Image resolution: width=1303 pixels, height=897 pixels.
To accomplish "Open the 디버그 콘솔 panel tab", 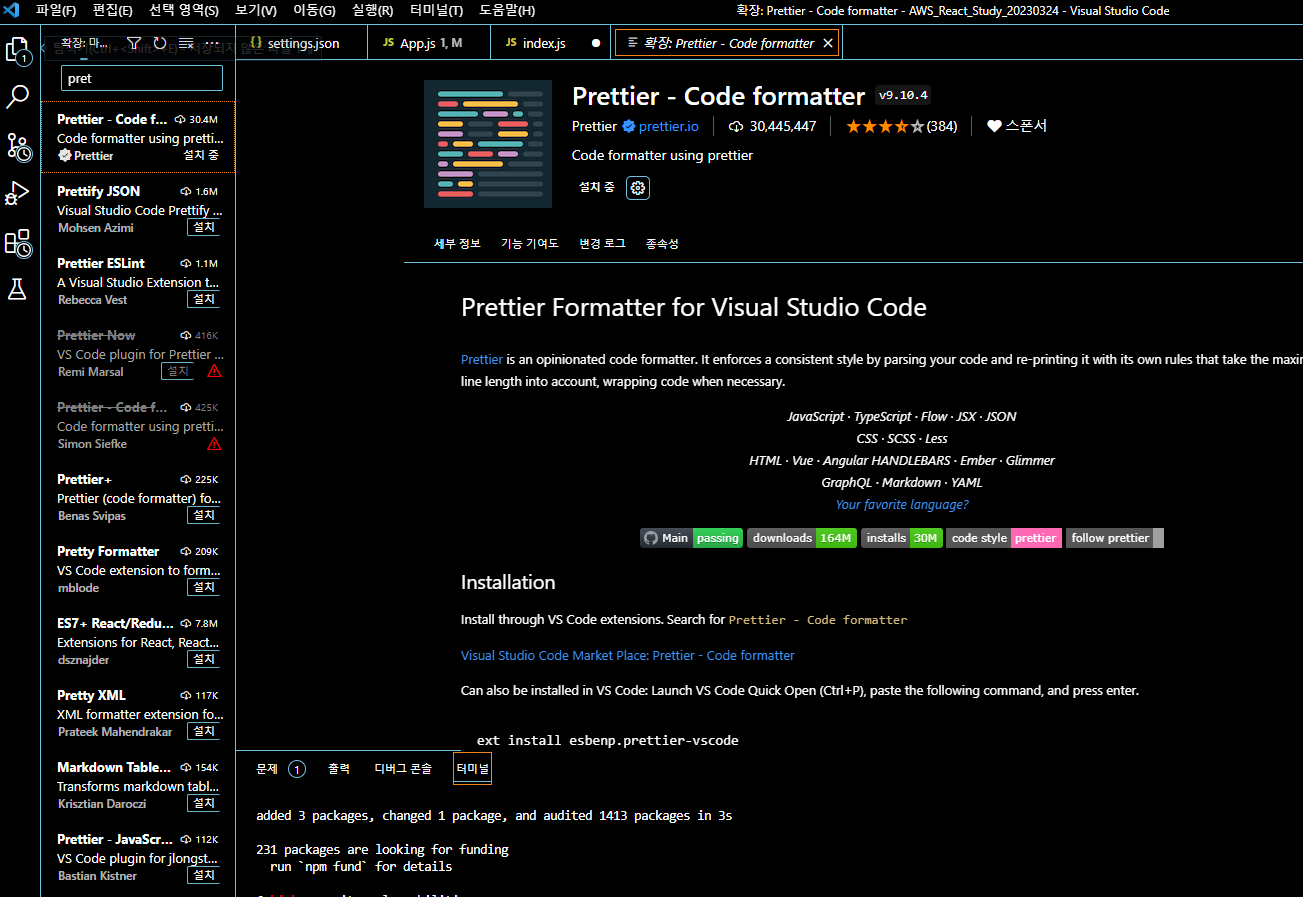I will click(403, 769).
